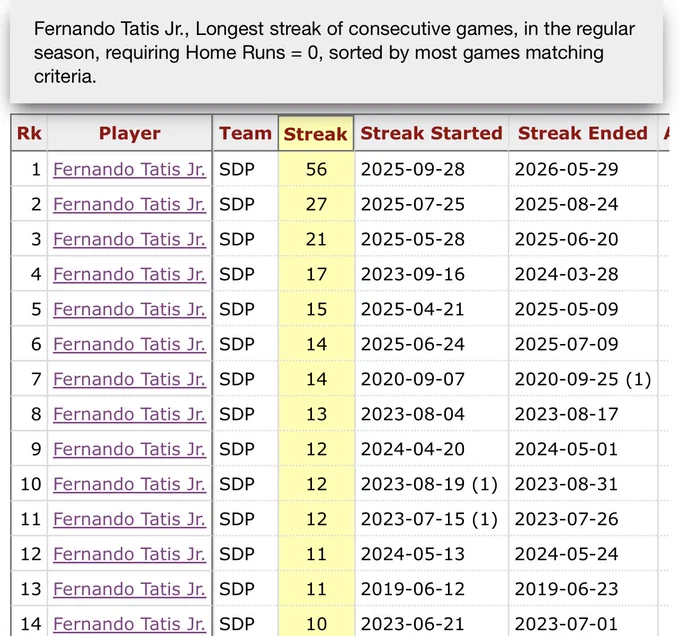The image size is (680, 636).
Task: Open Fernando Tatis Jr. link in rank 5 row
Action: tap(129, 309)
